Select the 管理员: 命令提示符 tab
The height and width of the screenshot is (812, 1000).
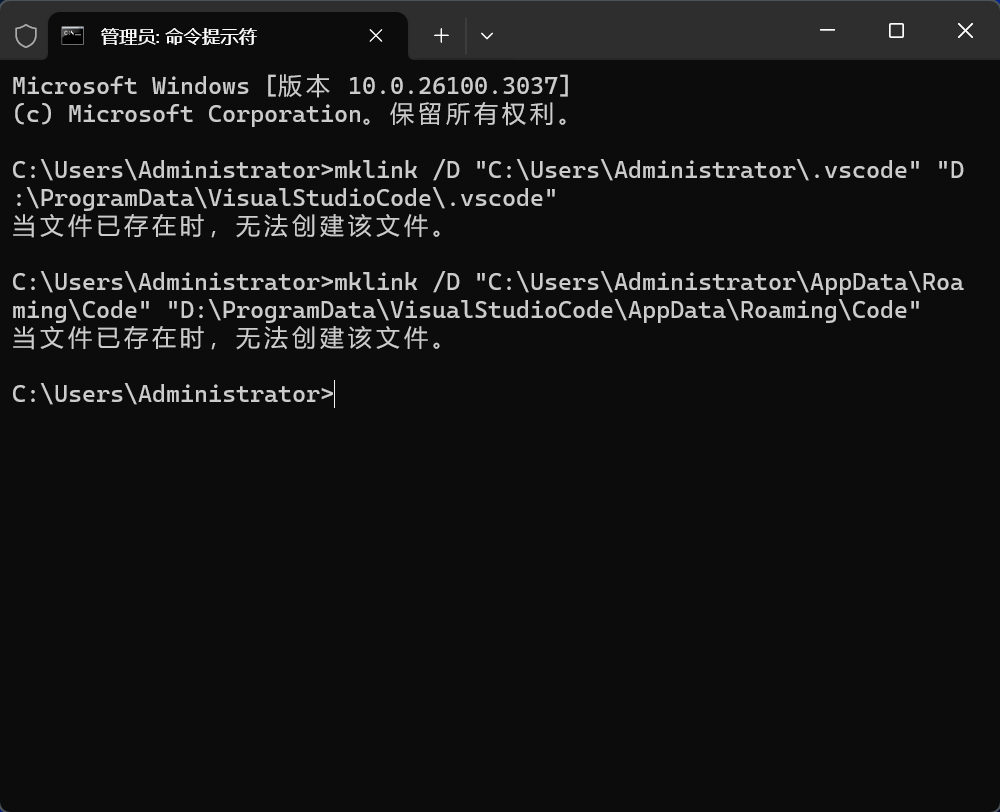[x=180, y=36]
